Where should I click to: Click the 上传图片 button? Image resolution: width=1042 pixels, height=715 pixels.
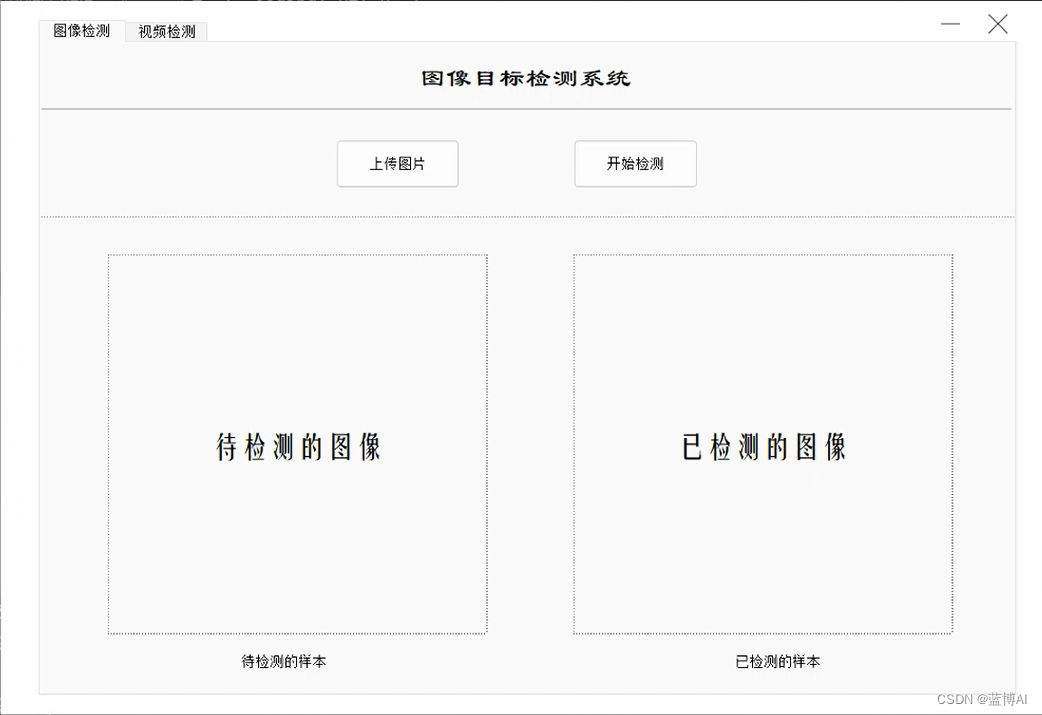pyautogui.click(x=397, y=163)
